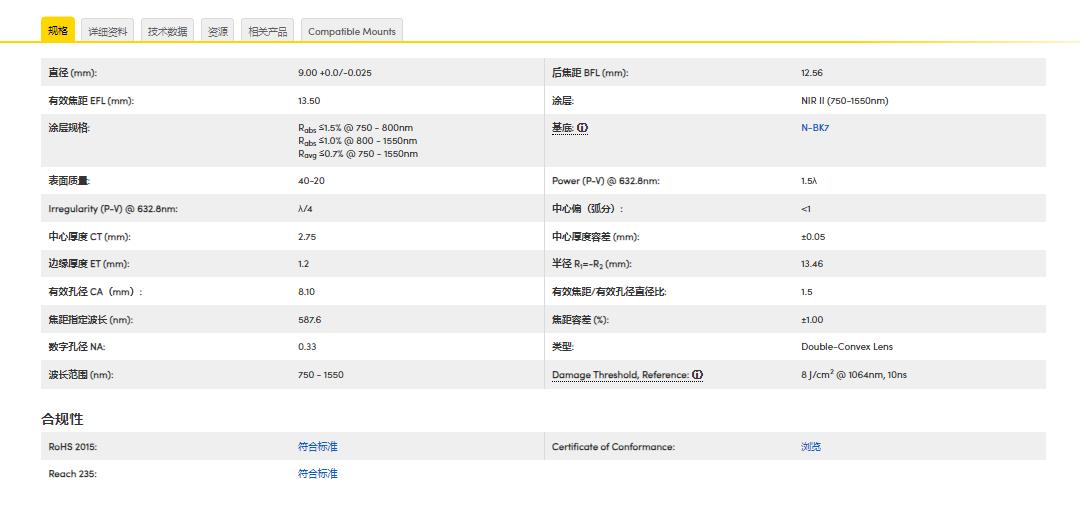Viewport: 1080px width, 513px height.
Task: Open the 浏览 Certificate of Conformance link
Action: pyautogui.click(x=811, y=447)
